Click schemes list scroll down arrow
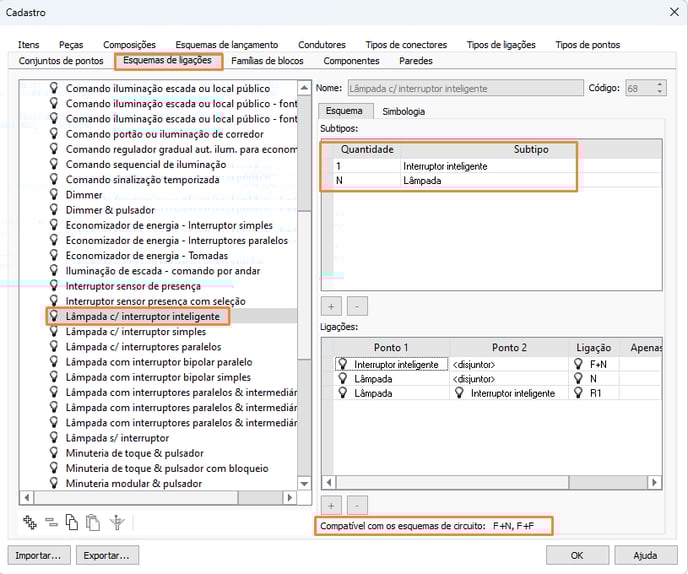Screen dimensions: 688x574 pyautogui.click(x=304, y=484)
